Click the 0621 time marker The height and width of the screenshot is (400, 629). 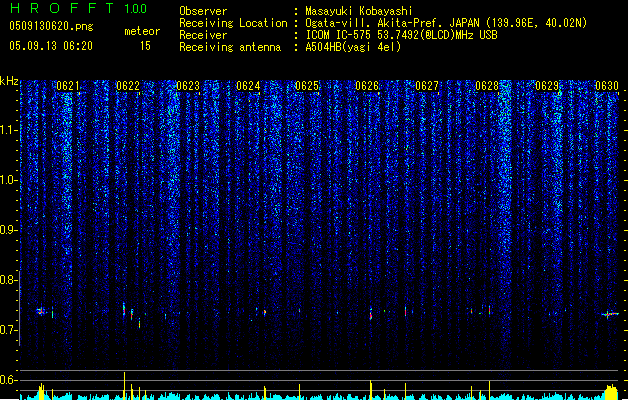tap(68, 86)
